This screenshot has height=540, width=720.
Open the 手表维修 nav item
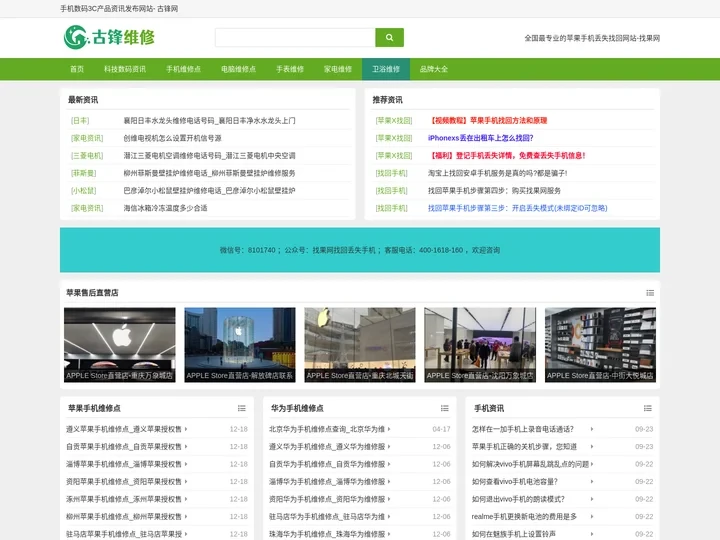pos(290,69)
